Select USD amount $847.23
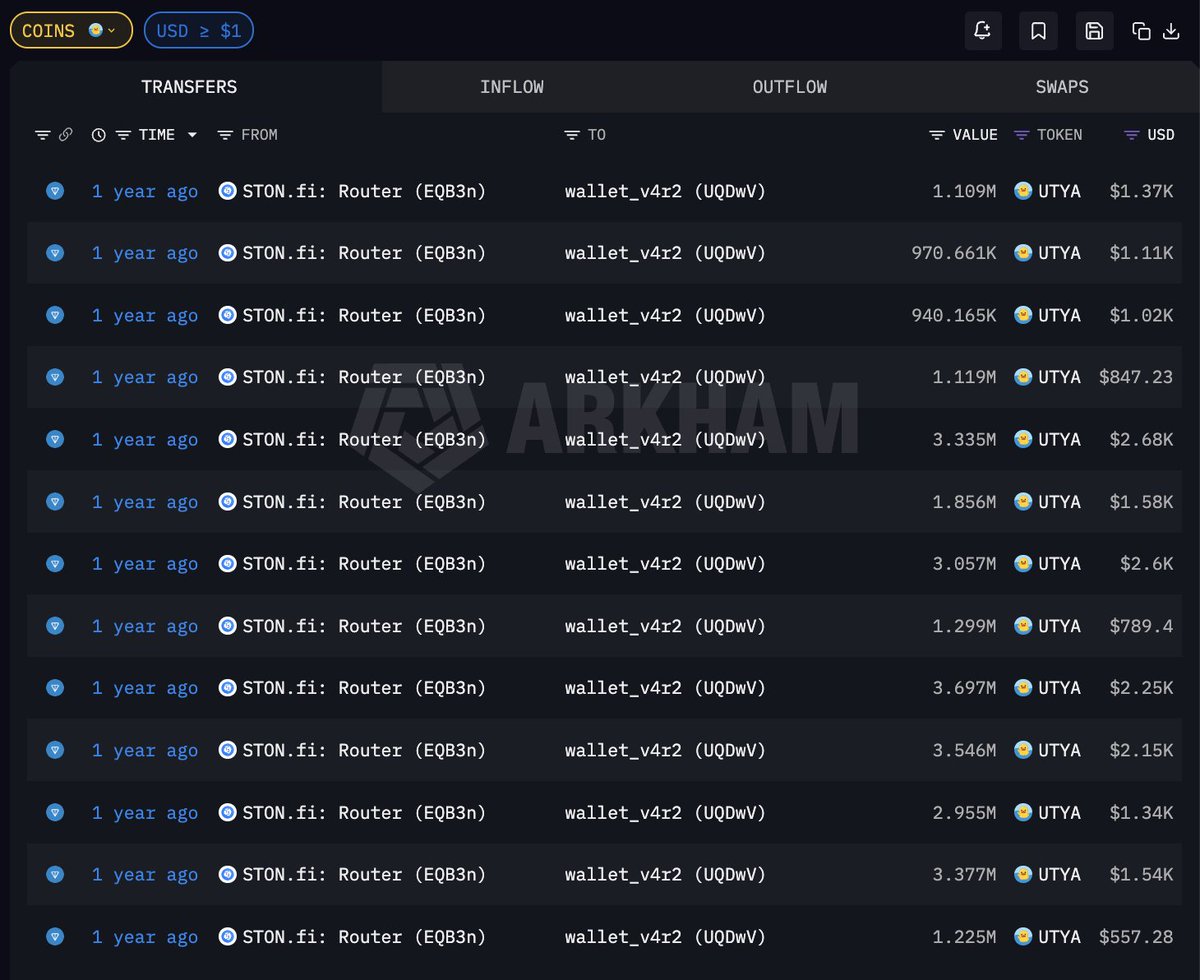 point(1136,377)
